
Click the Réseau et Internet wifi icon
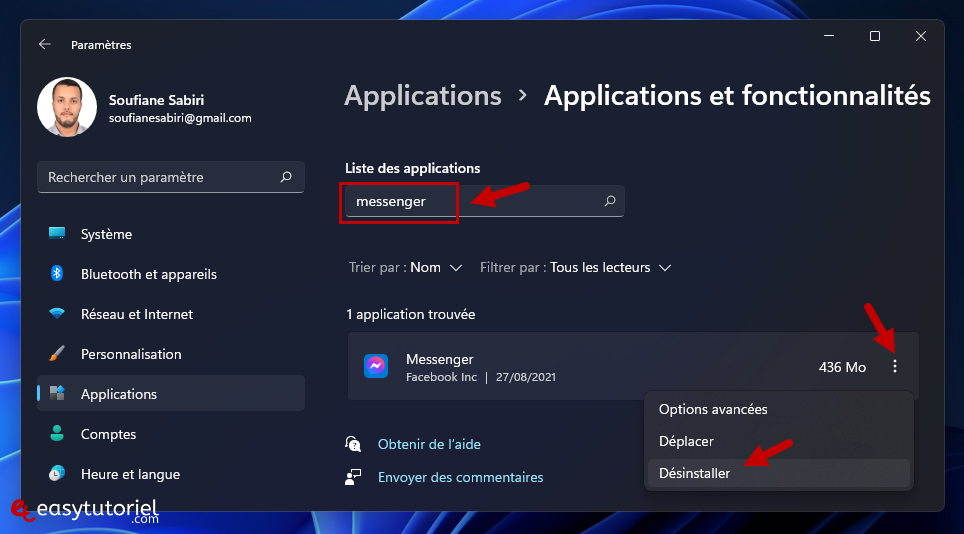pos(57,313)
